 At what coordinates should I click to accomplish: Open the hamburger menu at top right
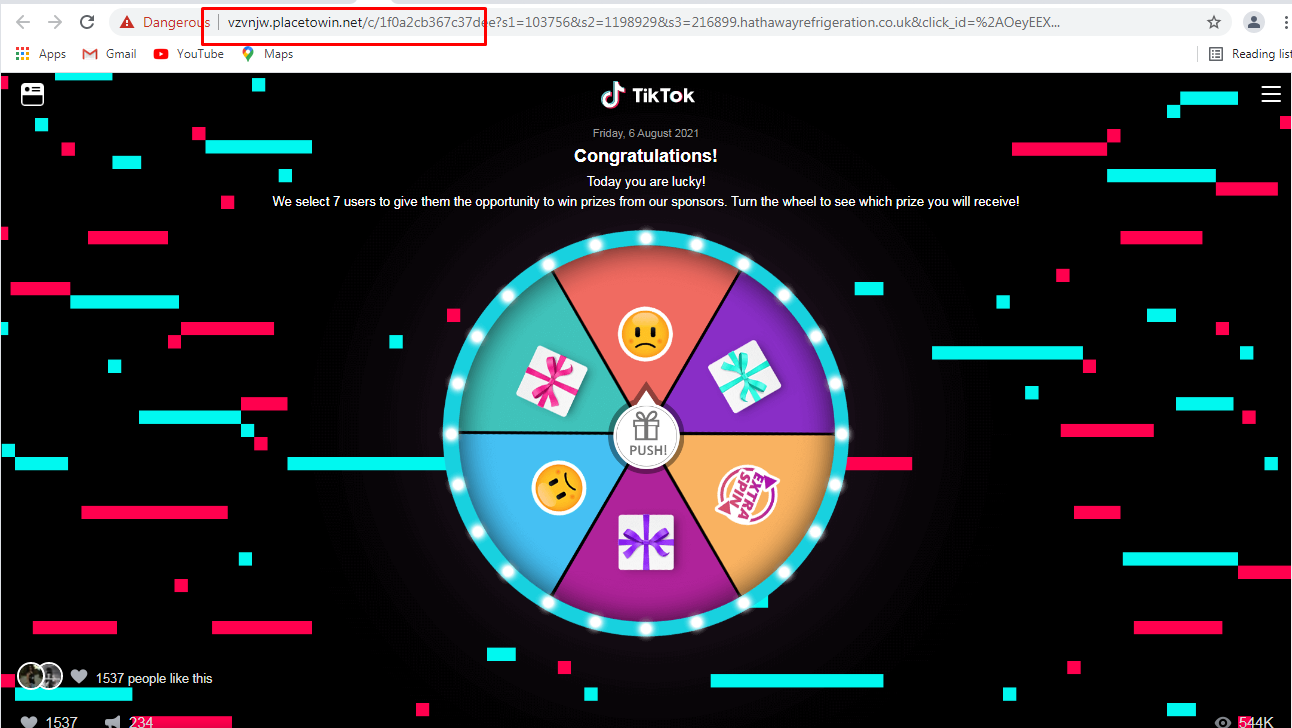[x=1271, y=94]
